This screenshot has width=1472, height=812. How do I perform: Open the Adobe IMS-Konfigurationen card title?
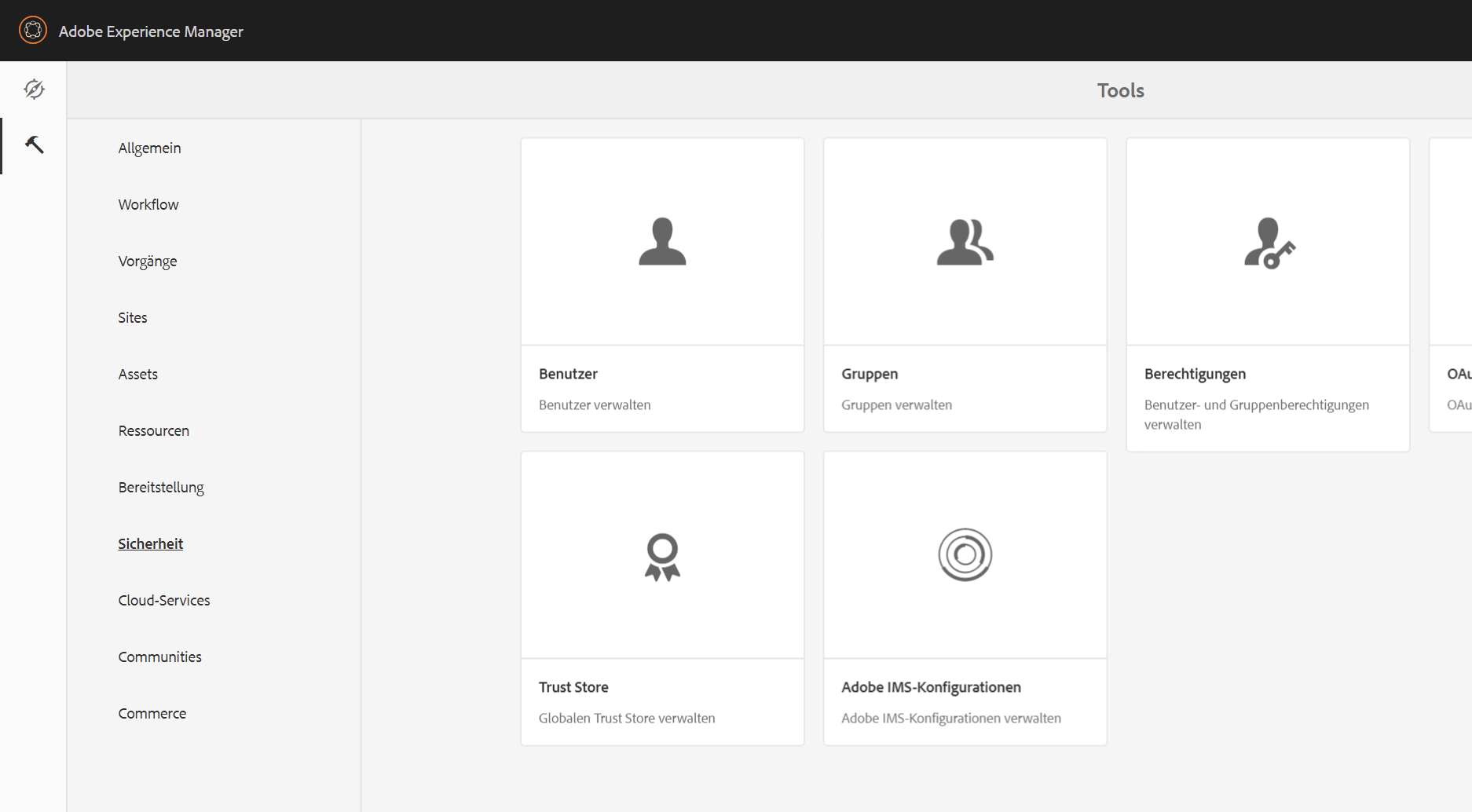[x=931, y=687]
